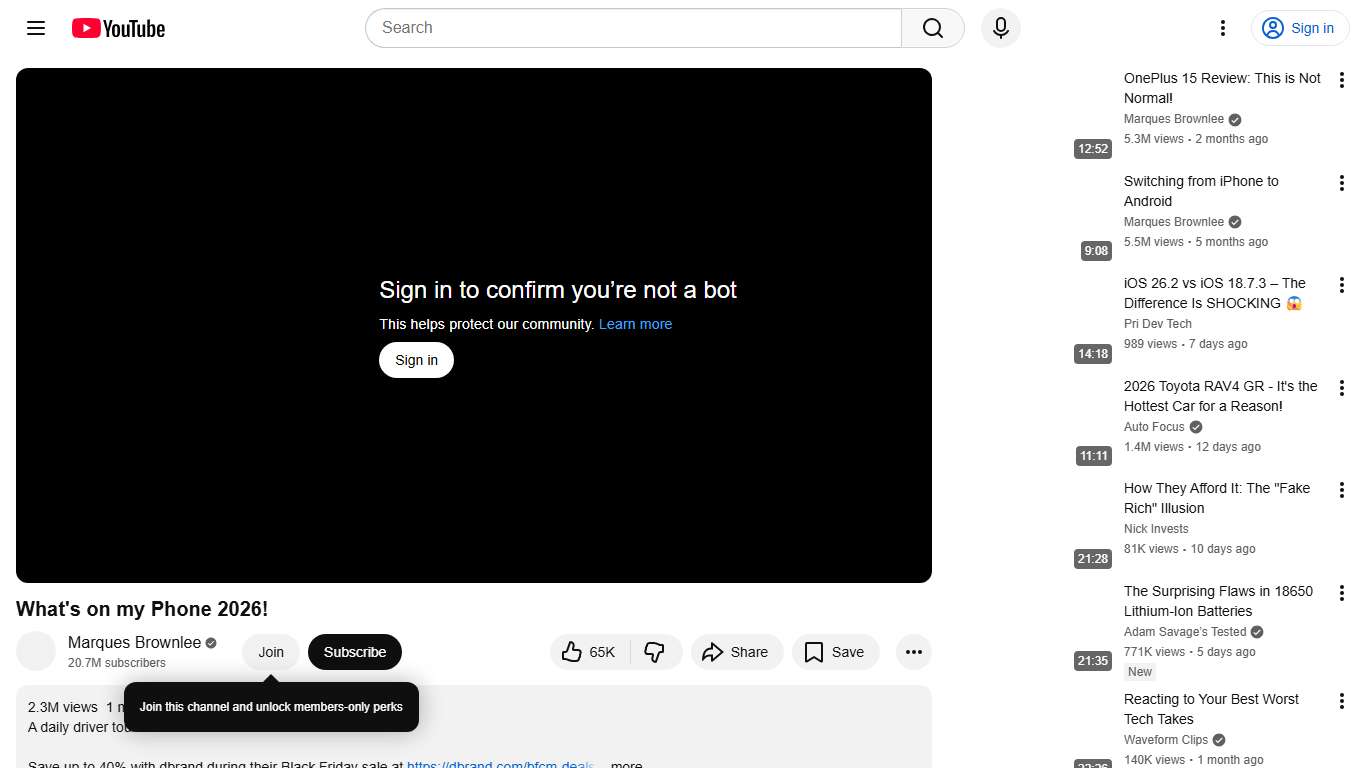This screenshot has height=768, width=1366.
Task: Save video to a playlist
Action: tap(835, 652)
